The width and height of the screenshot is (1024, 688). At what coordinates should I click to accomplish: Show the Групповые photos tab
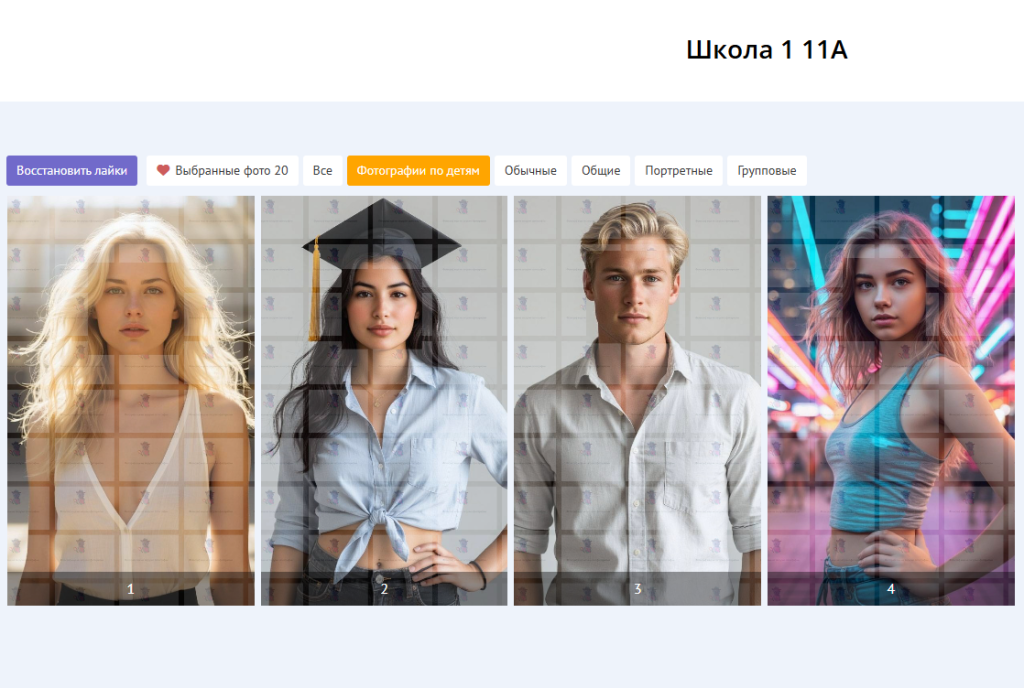tap(767, 170)
